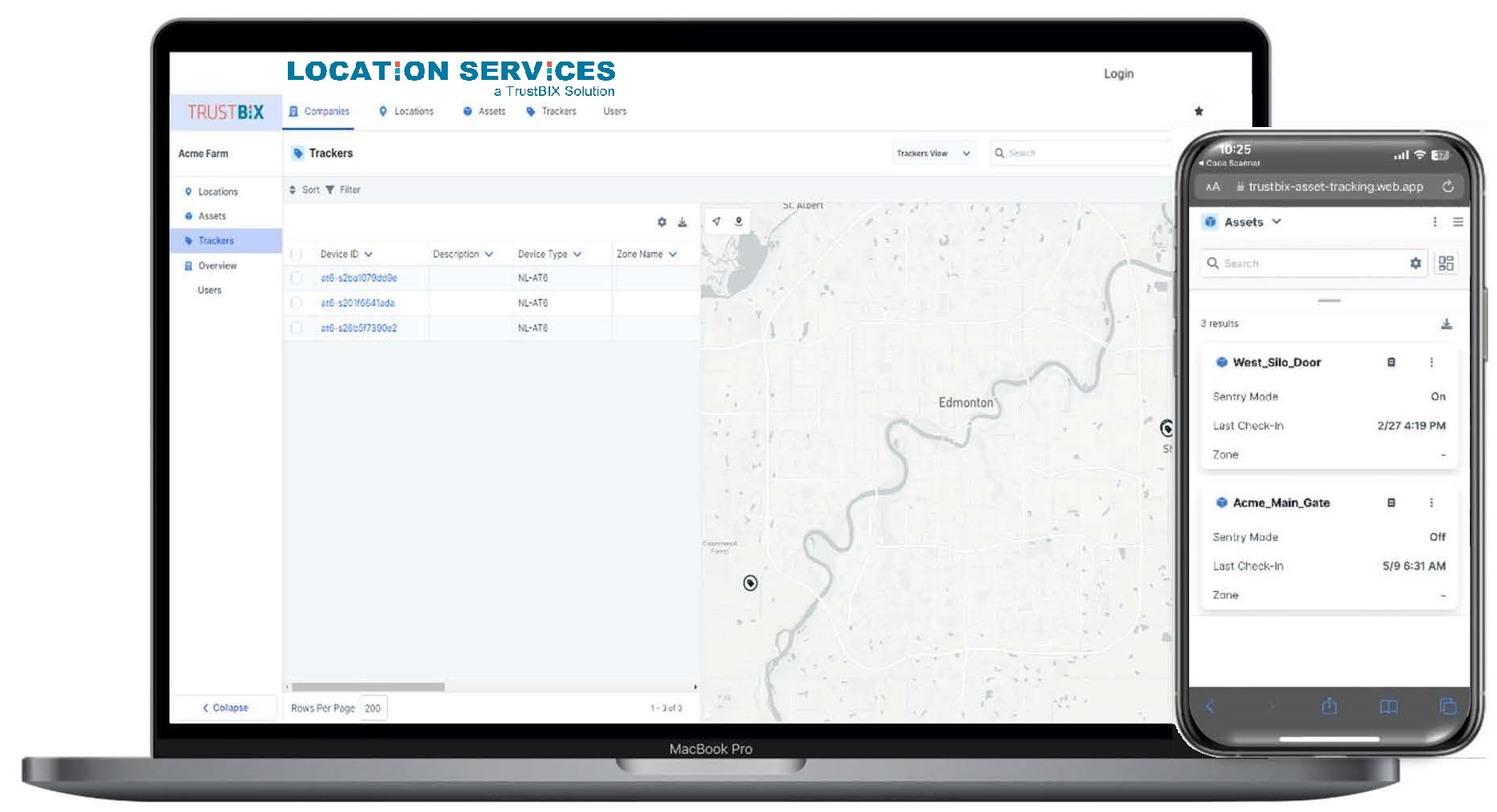Open the Assets tab in top navigation
The image size is (1497, 812).
coord(485,111)
